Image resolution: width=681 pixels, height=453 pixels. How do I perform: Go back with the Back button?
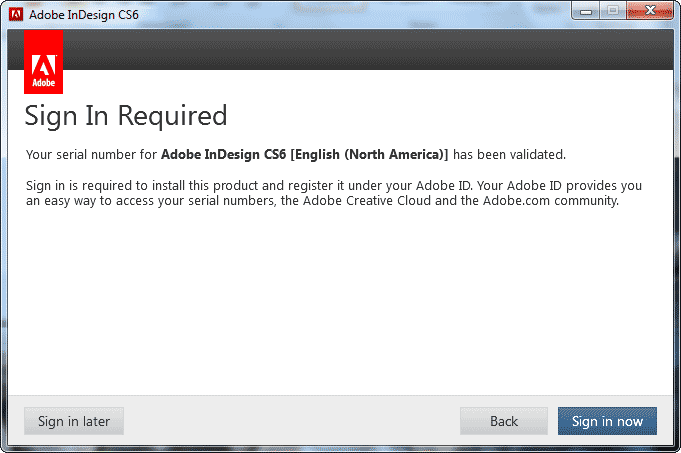504,421
